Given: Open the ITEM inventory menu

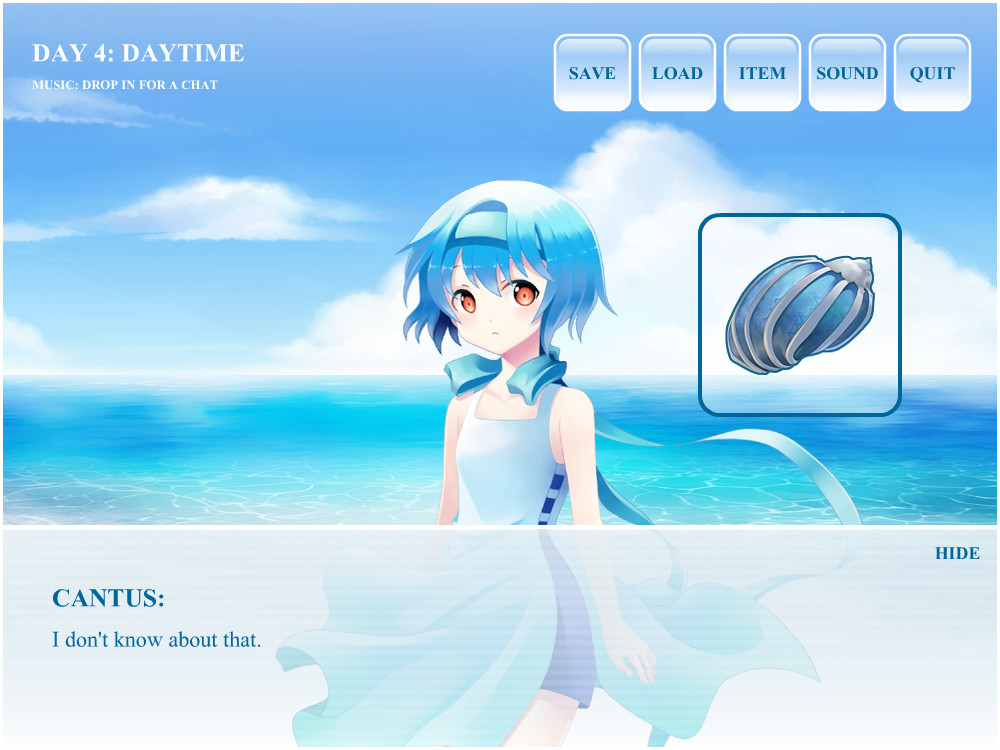Looking at the screenshot, I should click(762, 73).
